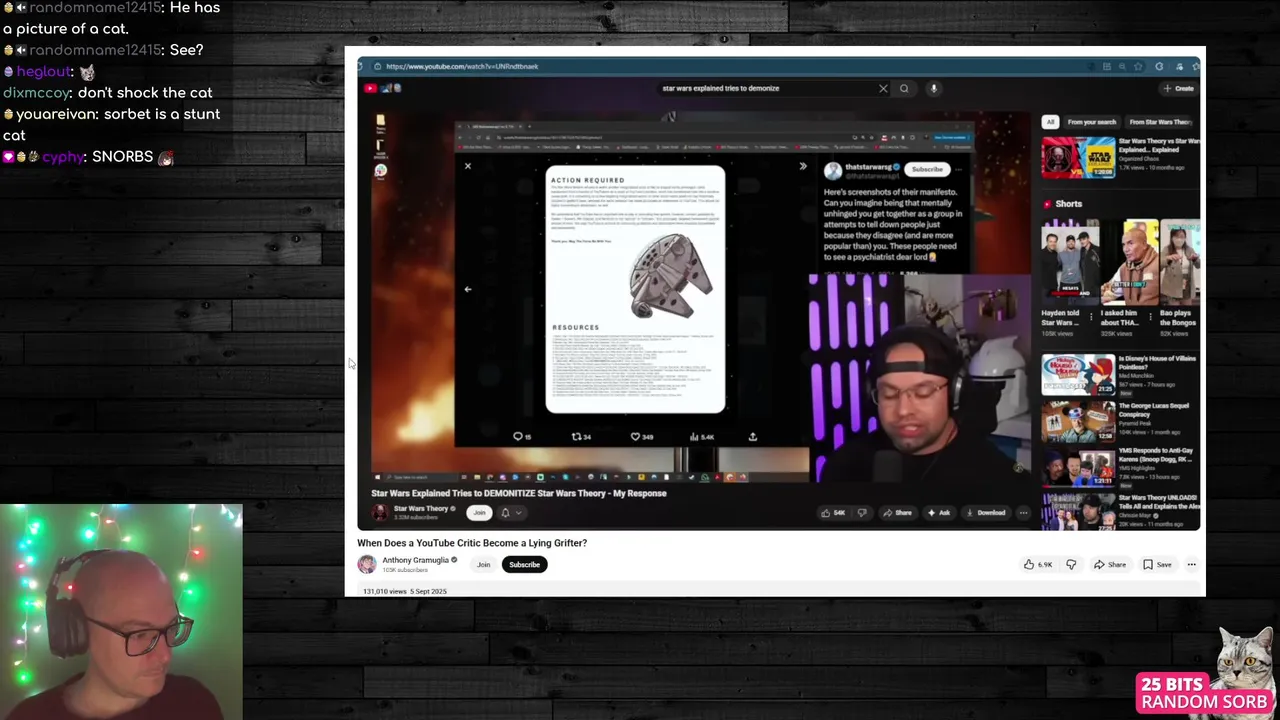Click the '25 BITS RANDOM SORB' overlay badge

pyautogui.click(x=1206, y=693)
